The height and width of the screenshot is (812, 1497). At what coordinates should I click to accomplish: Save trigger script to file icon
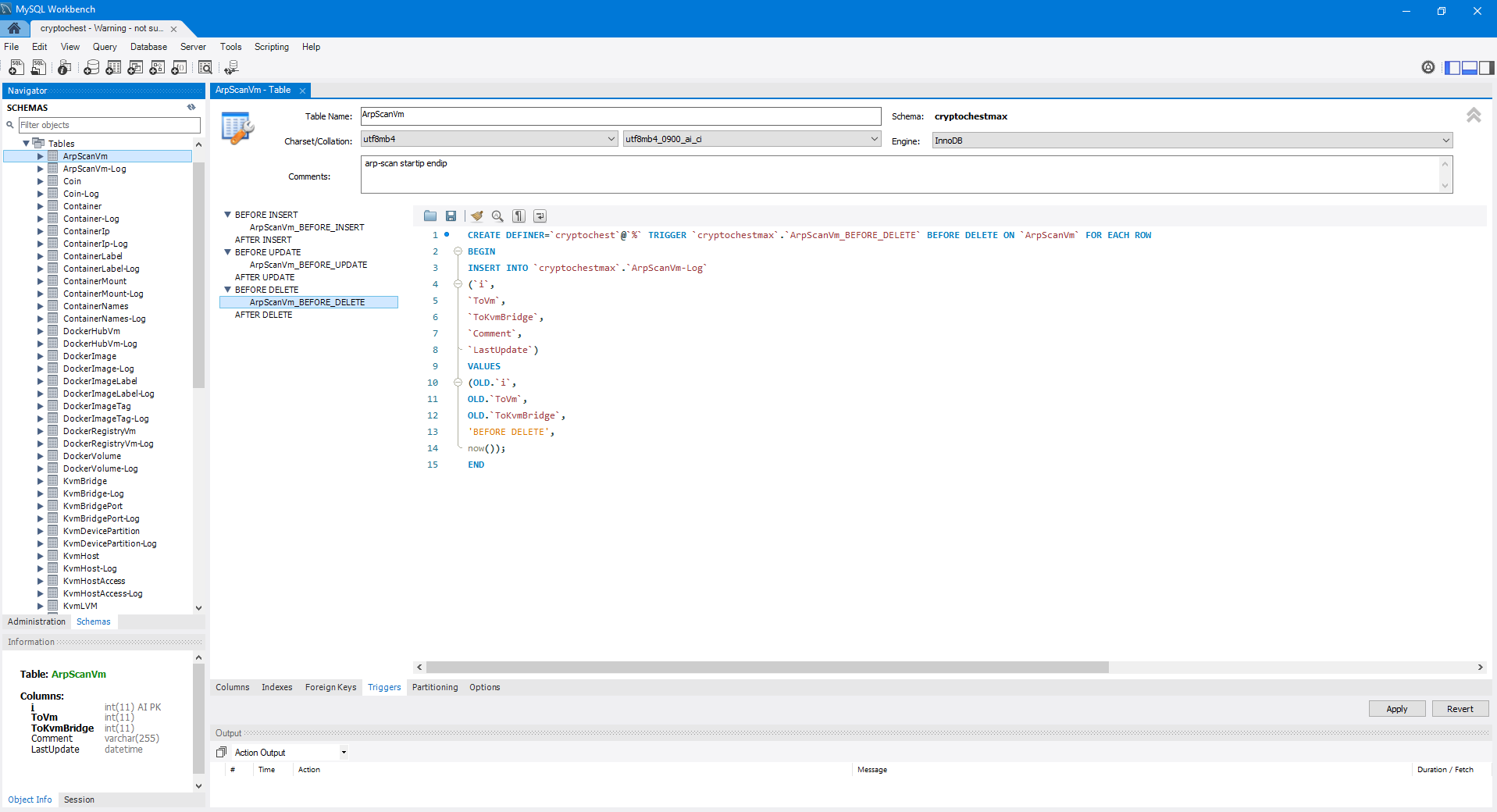tap(451, 216)
